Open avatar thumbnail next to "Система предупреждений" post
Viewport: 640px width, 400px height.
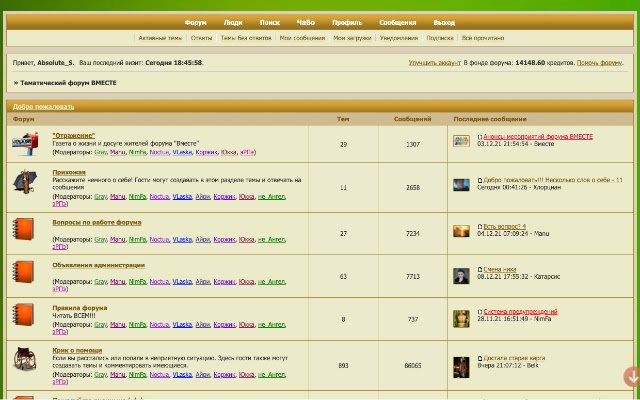tap(461, 318)
